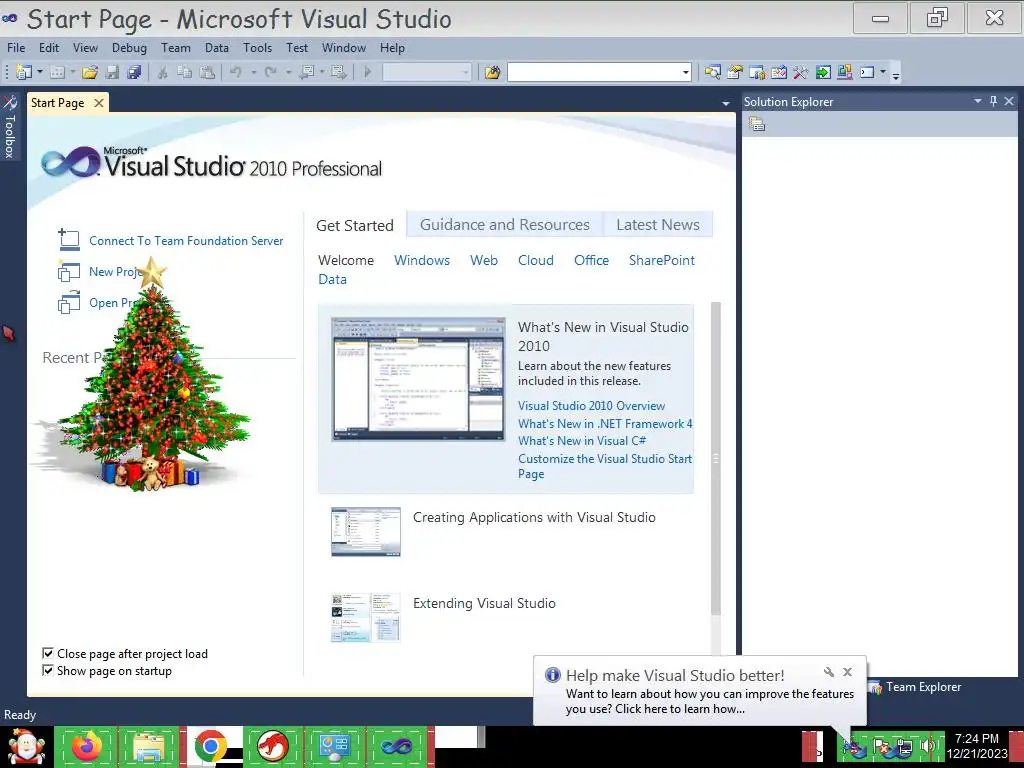Click the volume speaker tray icon

(x=927, y=746)
